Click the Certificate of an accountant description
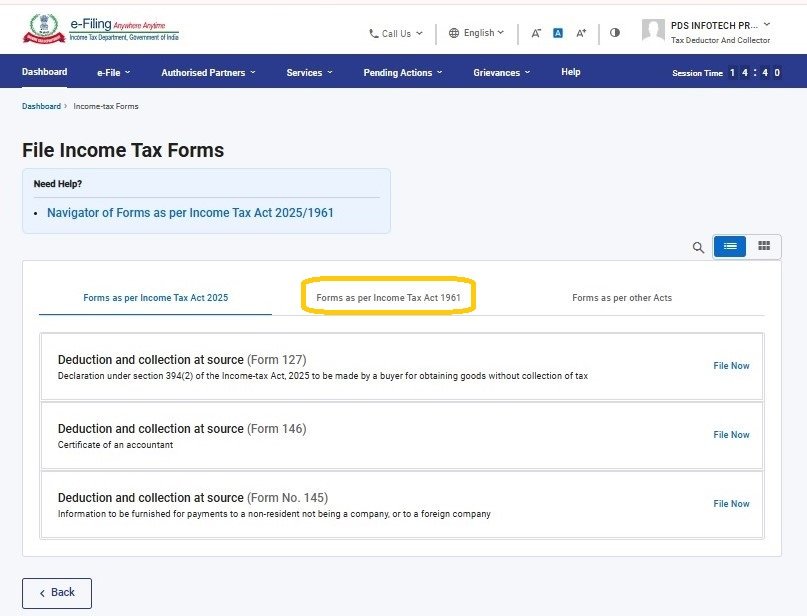 tap(115, 445)
